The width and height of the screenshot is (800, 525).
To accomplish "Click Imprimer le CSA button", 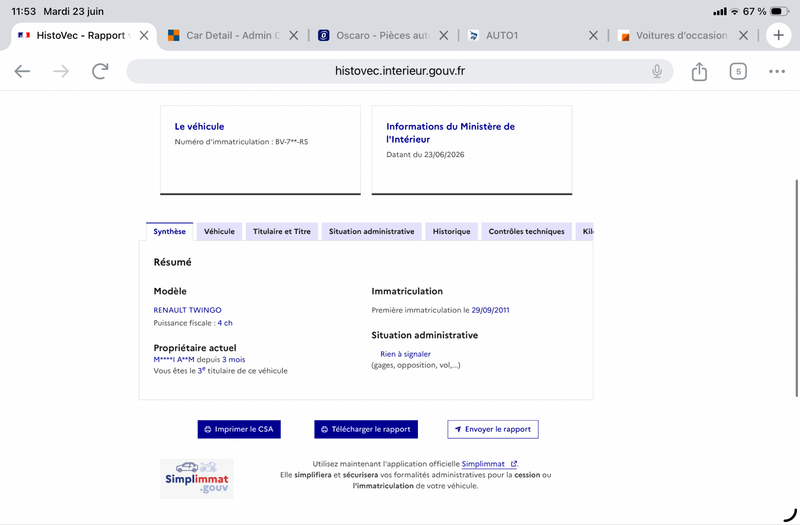I will (x=239, y=429).
